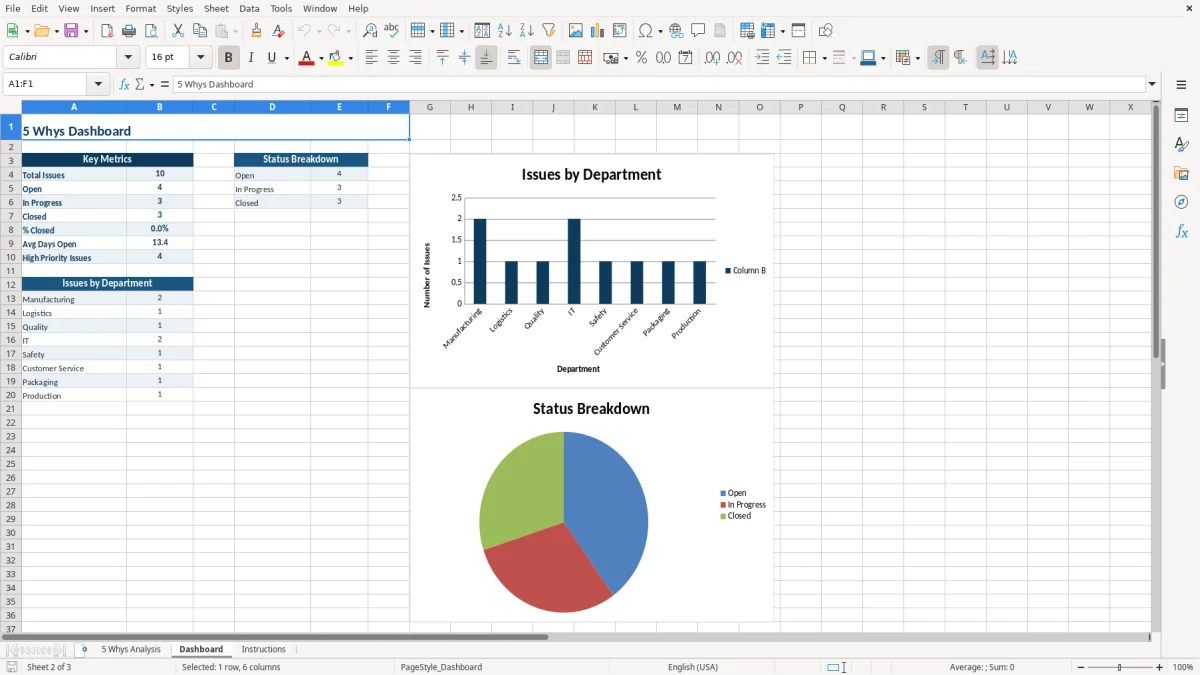Open background color dropdown arrow
Screen dimensions: 1200x675
(351, 58)
